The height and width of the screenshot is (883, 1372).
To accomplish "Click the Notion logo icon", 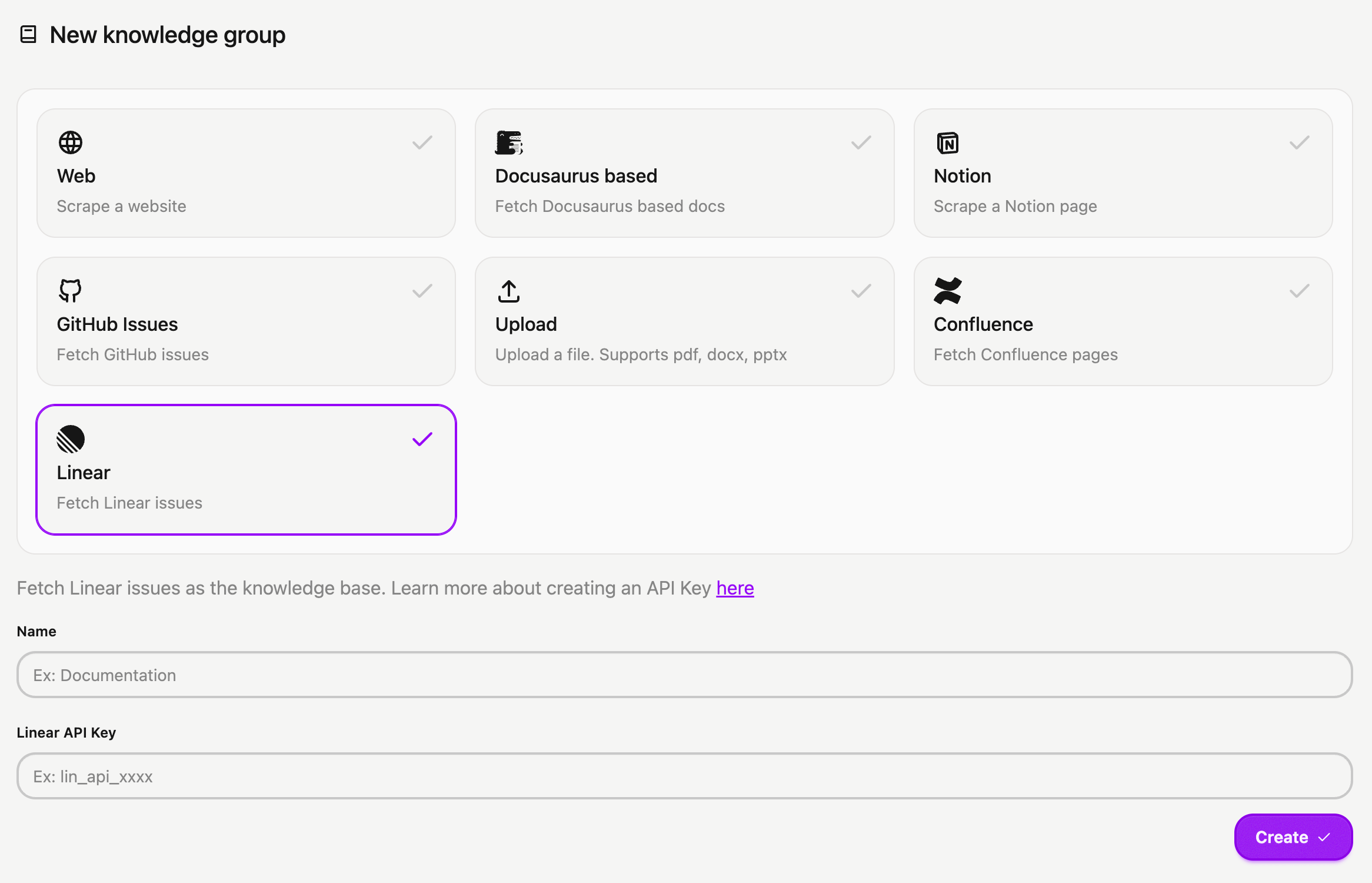I will 947,142.
